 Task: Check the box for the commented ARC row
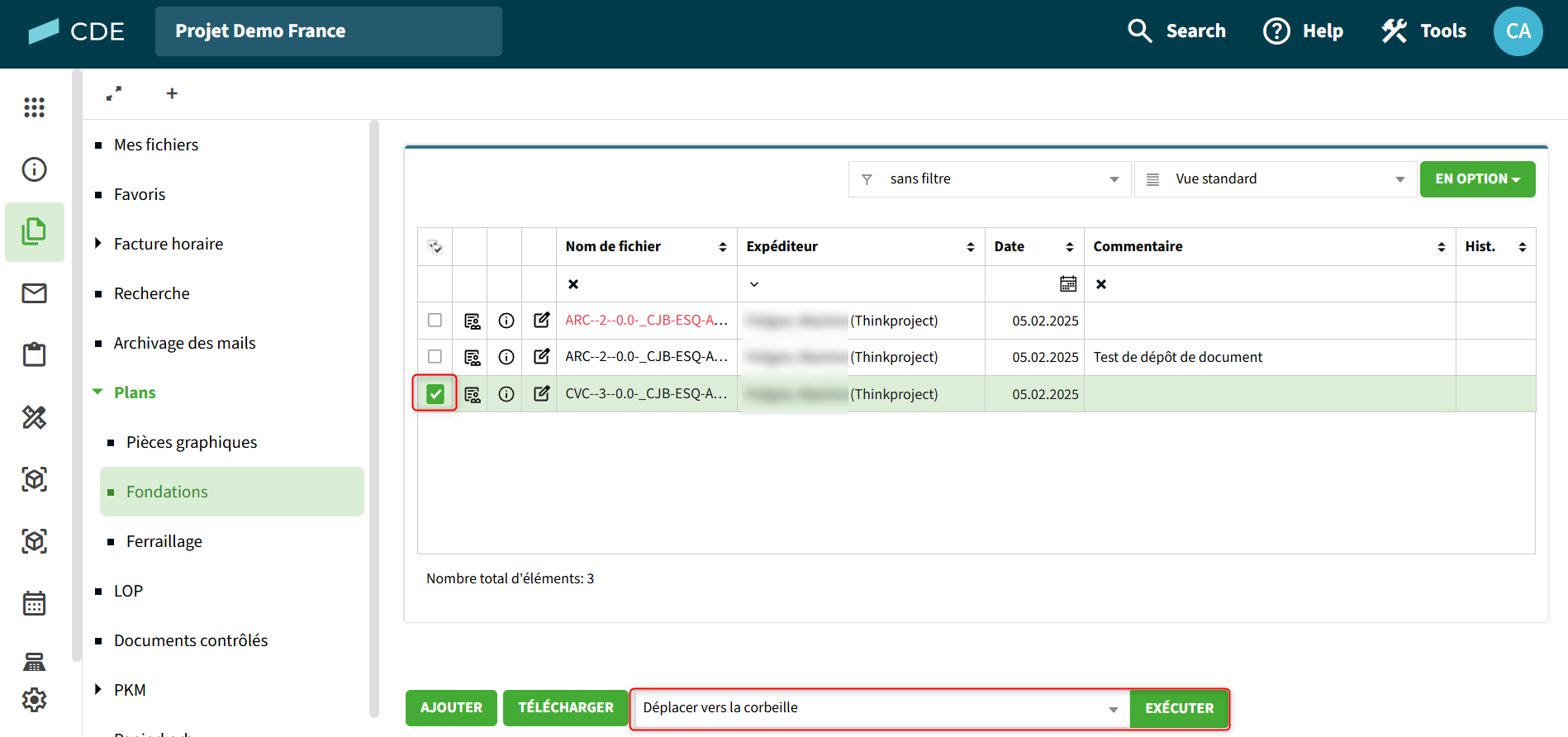coord(435,356)
